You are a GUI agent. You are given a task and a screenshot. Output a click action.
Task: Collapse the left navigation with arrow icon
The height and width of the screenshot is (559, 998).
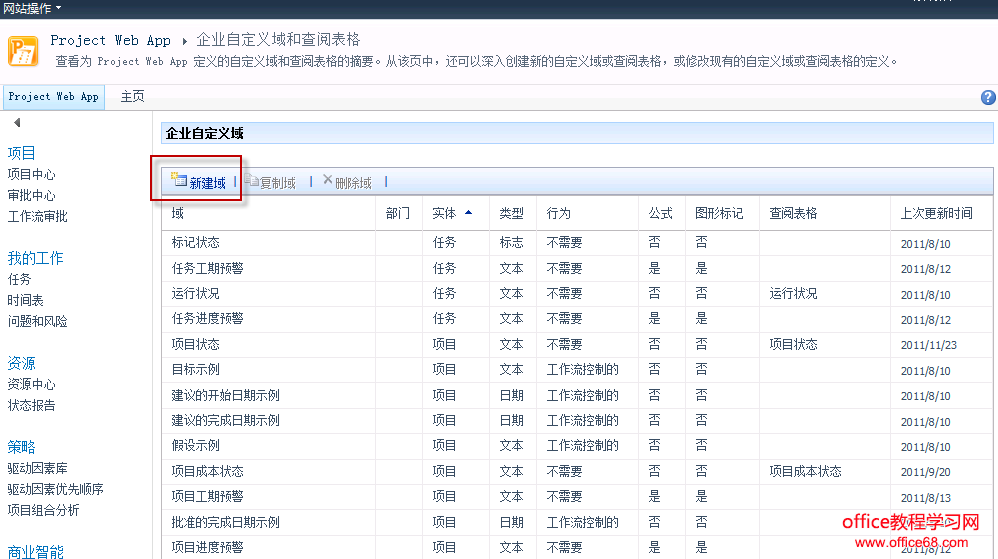[17, 123]
